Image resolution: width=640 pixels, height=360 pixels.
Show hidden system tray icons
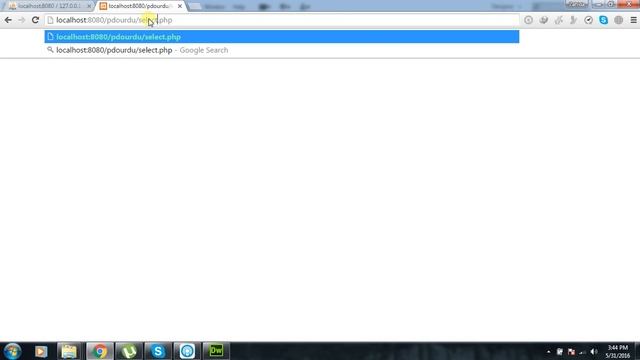click(549, 352)
